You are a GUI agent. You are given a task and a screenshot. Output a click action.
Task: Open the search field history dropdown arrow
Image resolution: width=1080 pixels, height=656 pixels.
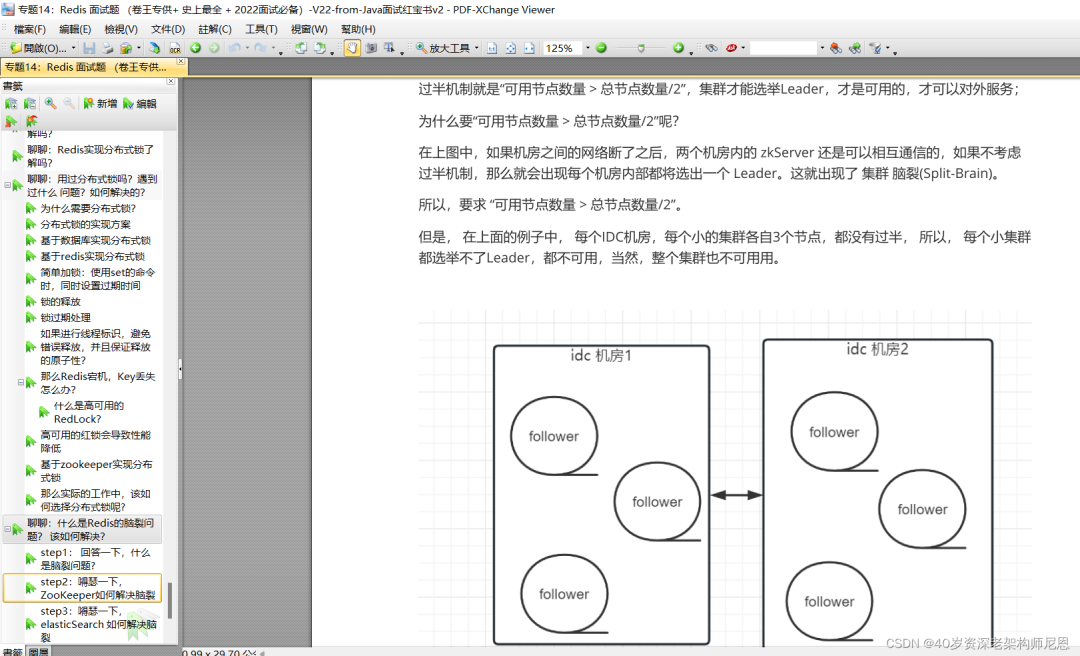(822, 48)
